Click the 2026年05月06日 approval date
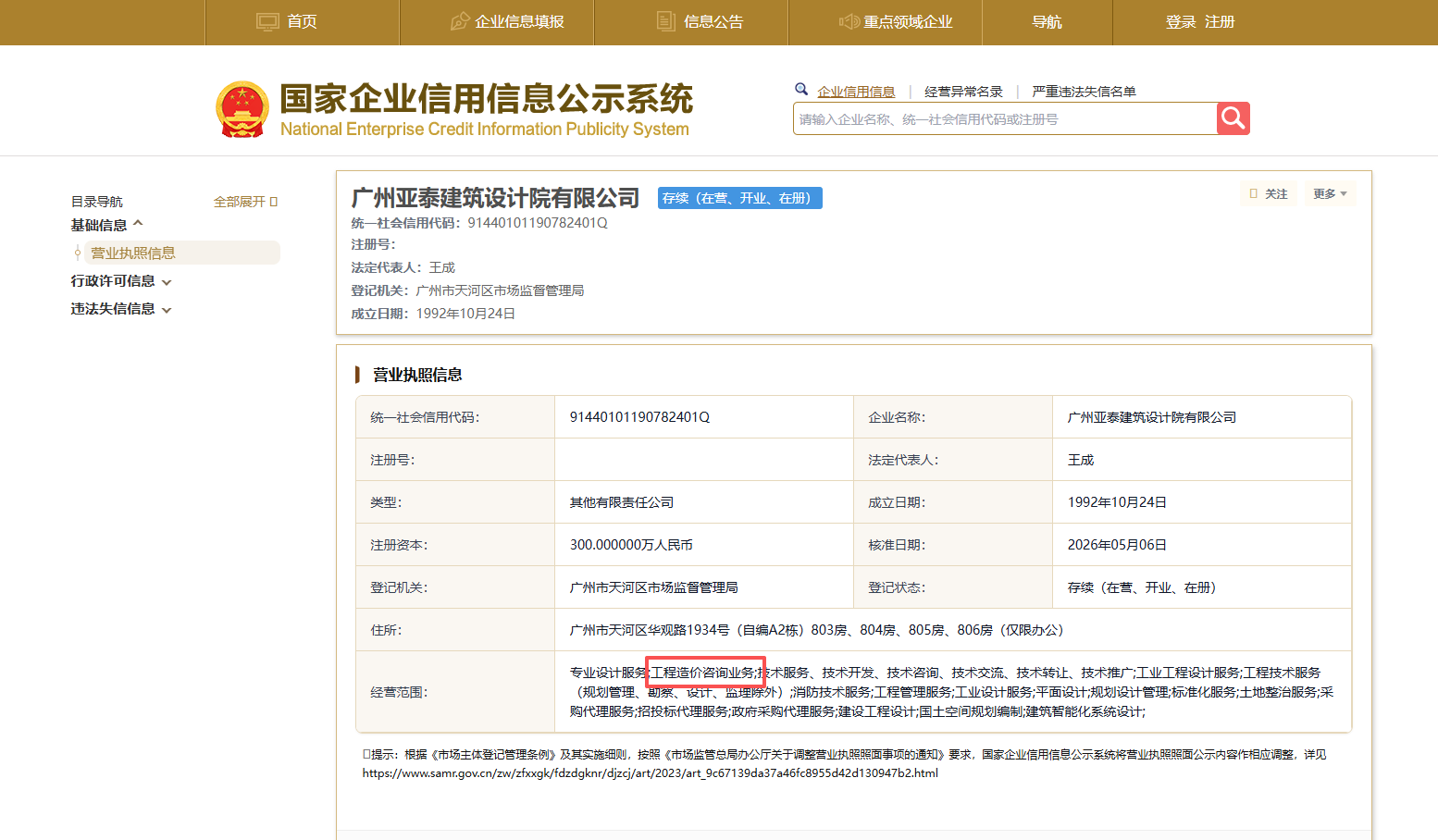Screen dimensions: 1438x840 pos(1117,545)
